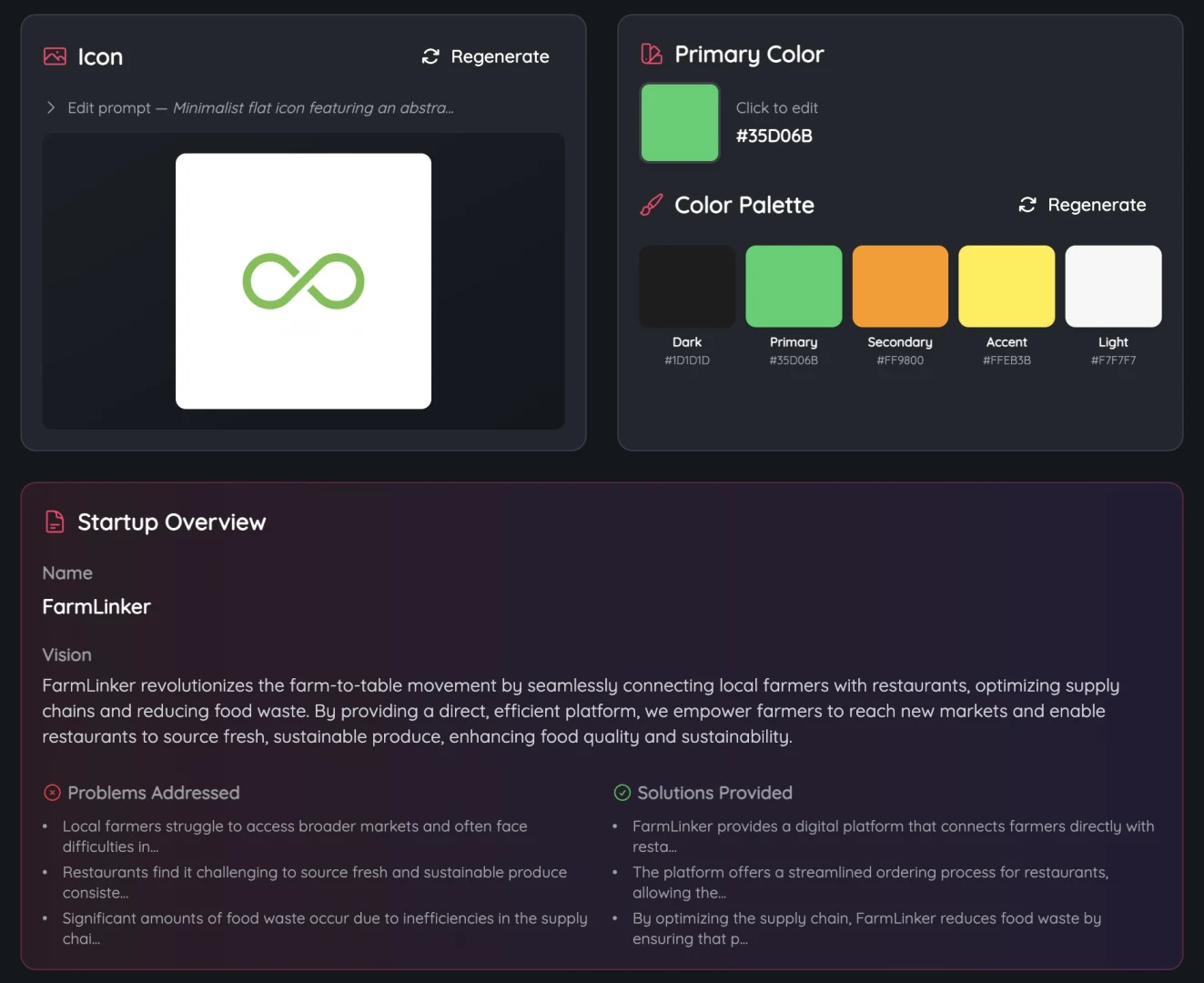Click the Primary Color swatch-book icon
The height and width of the screenshot is (983, 1204).
pyautogui.click(x=652, y=55)
